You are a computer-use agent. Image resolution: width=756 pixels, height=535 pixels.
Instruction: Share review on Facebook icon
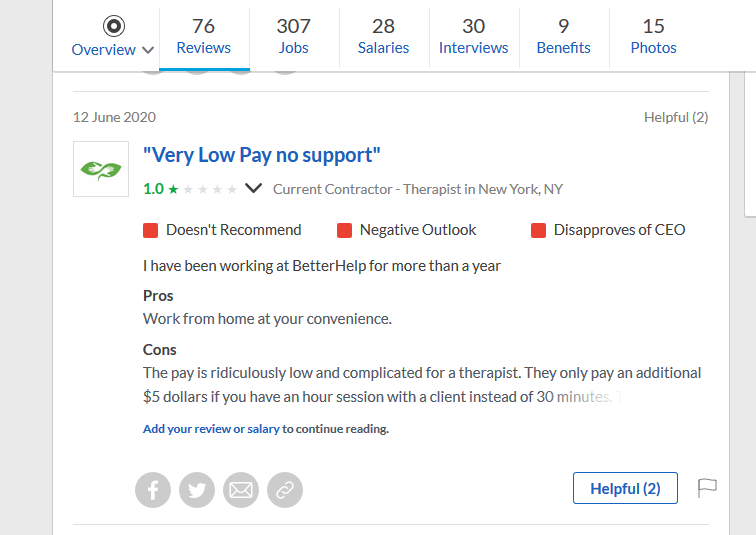click(x=153, y=490)
